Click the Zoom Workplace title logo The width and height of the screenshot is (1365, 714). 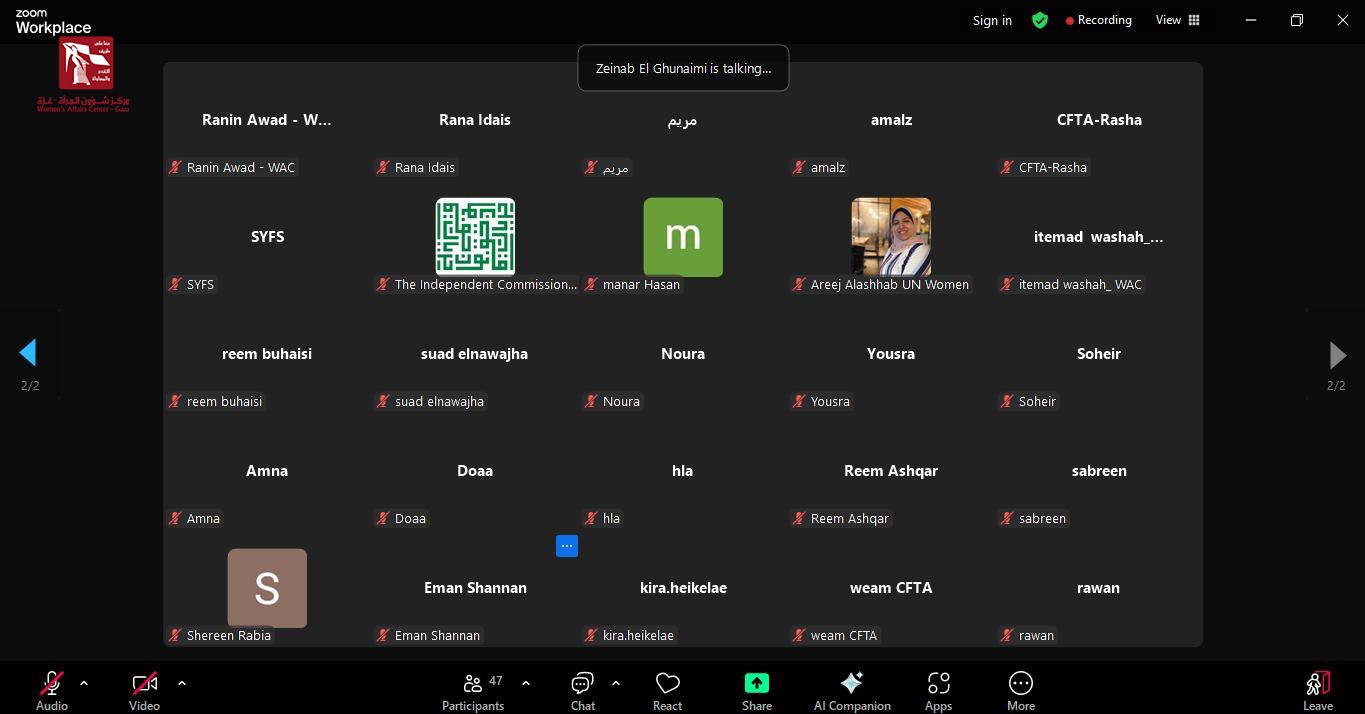53,22
